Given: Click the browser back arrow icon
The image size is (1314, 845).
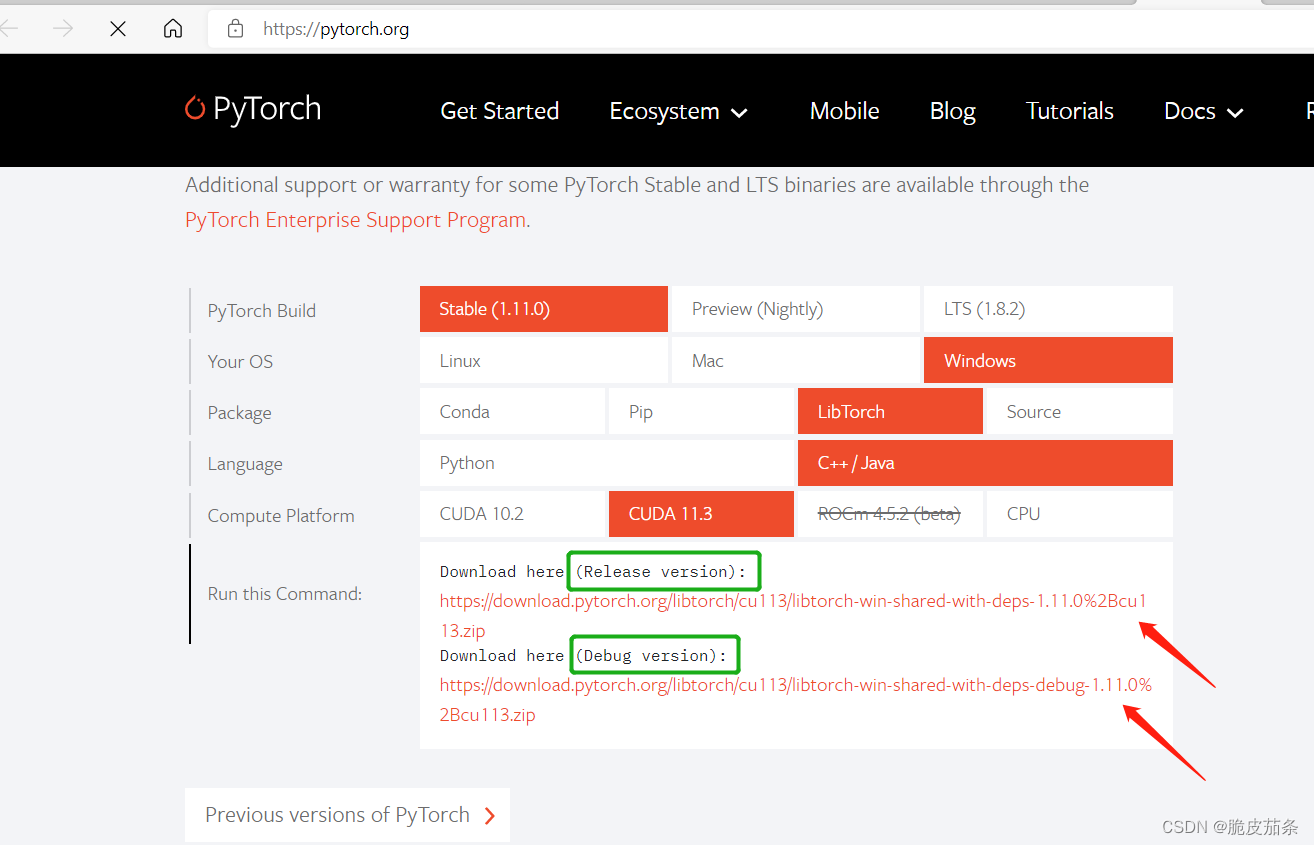Looking at the screenshot, I should (x=9, y=29).
